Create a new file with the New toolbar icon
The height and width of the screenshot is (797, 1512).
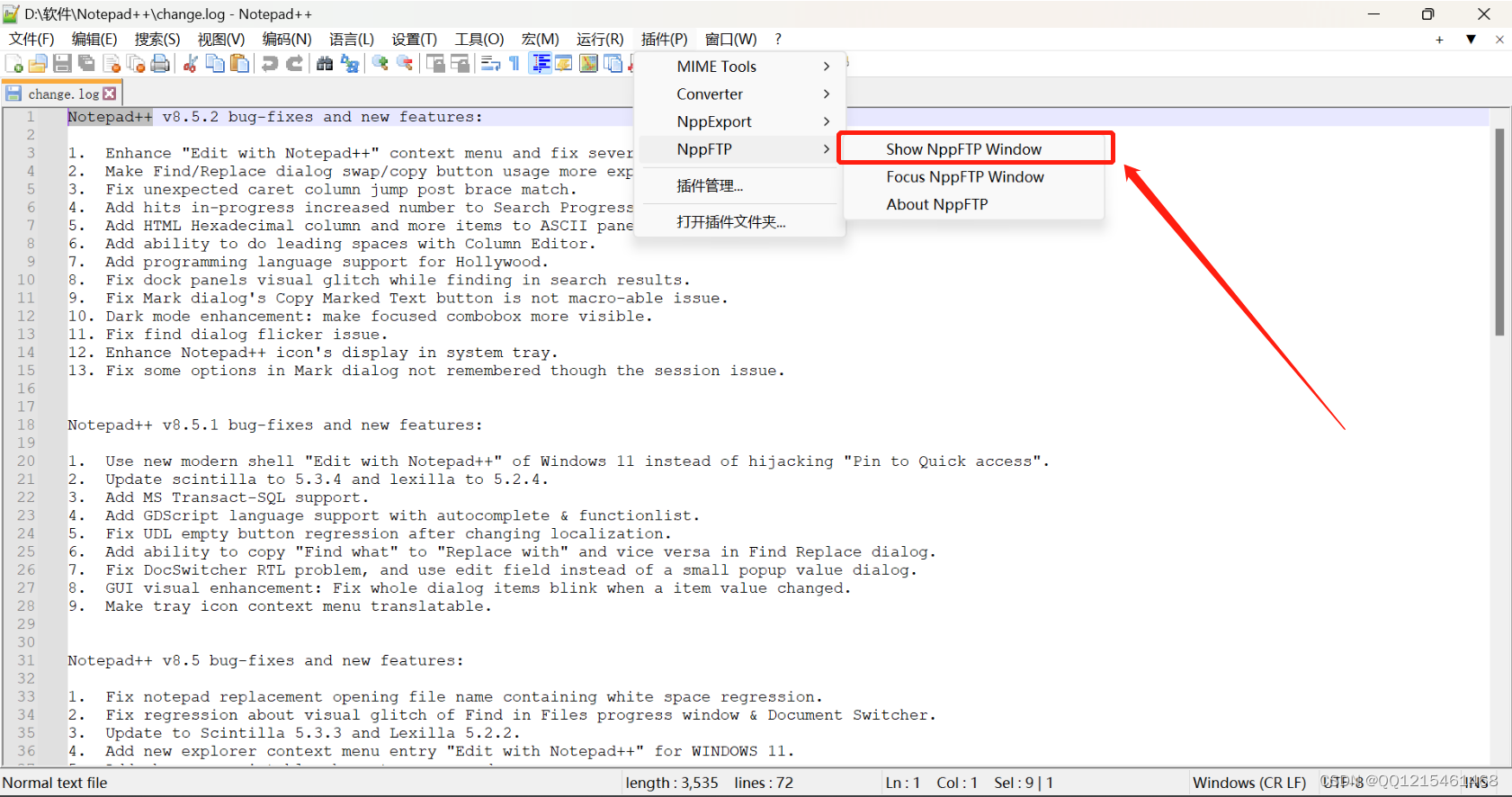click(x=14, y=63)
